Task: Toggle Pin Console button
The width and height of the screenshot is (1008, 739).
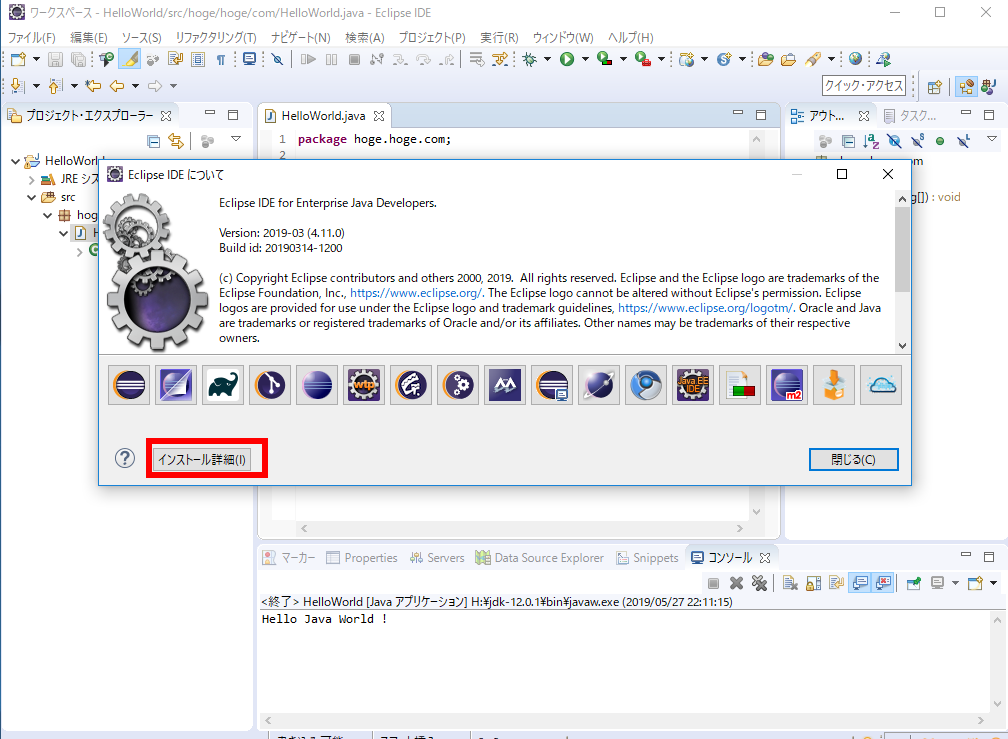Action: (914, 583)
